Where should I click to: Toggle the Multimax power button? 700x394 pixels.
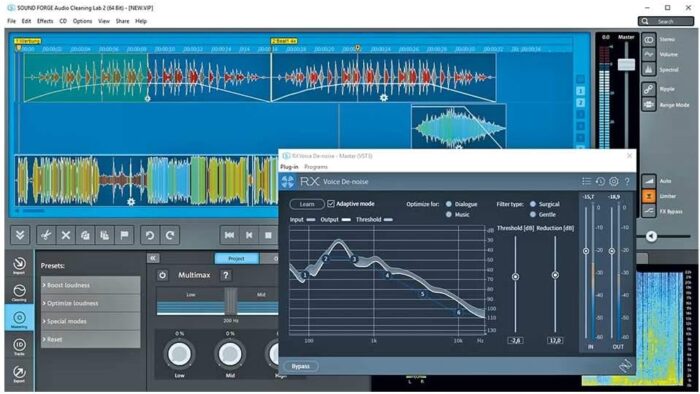pos(162,275)
